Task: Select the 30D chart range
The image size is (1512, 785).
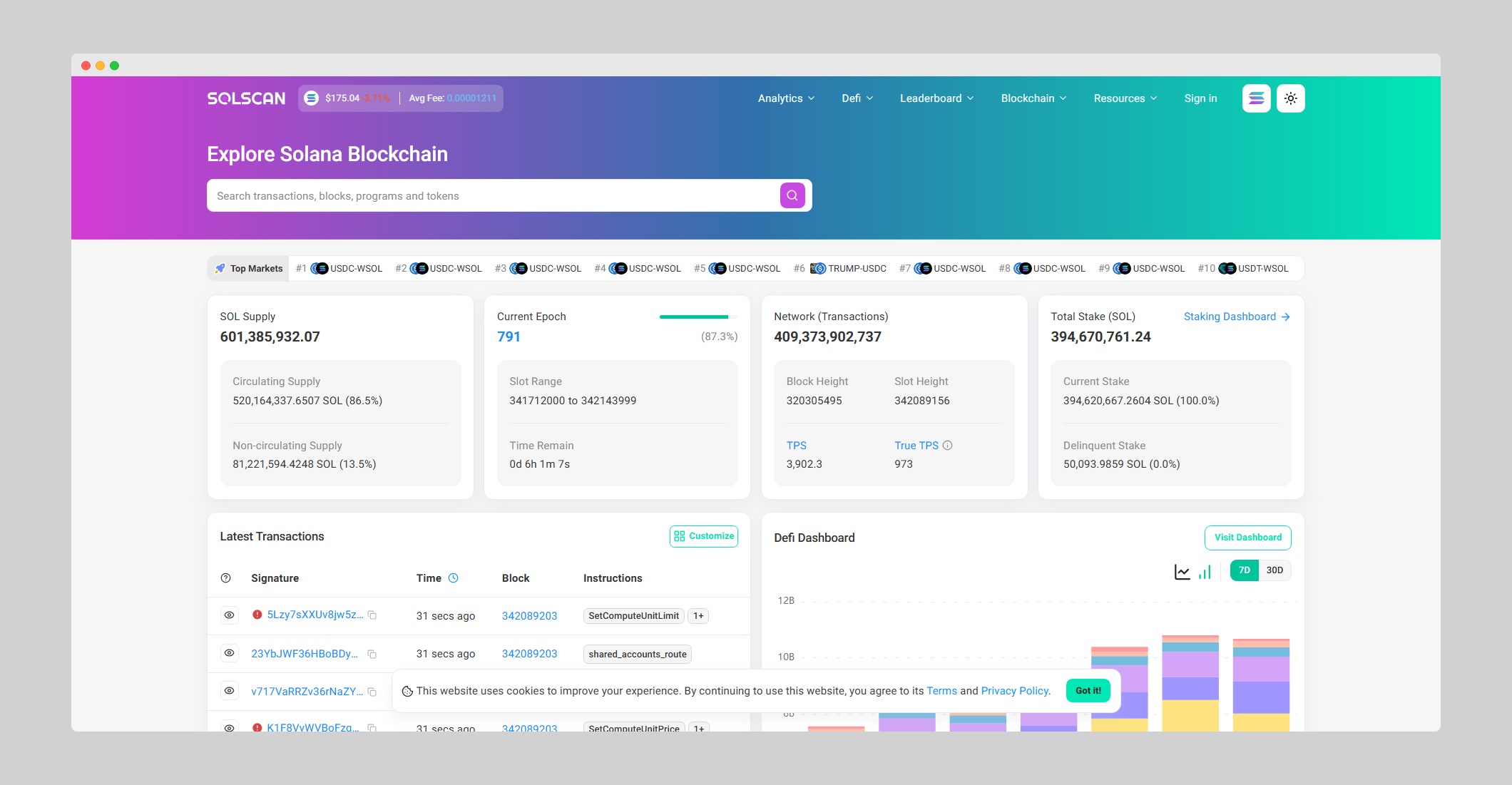Action: coord(1275,570)
